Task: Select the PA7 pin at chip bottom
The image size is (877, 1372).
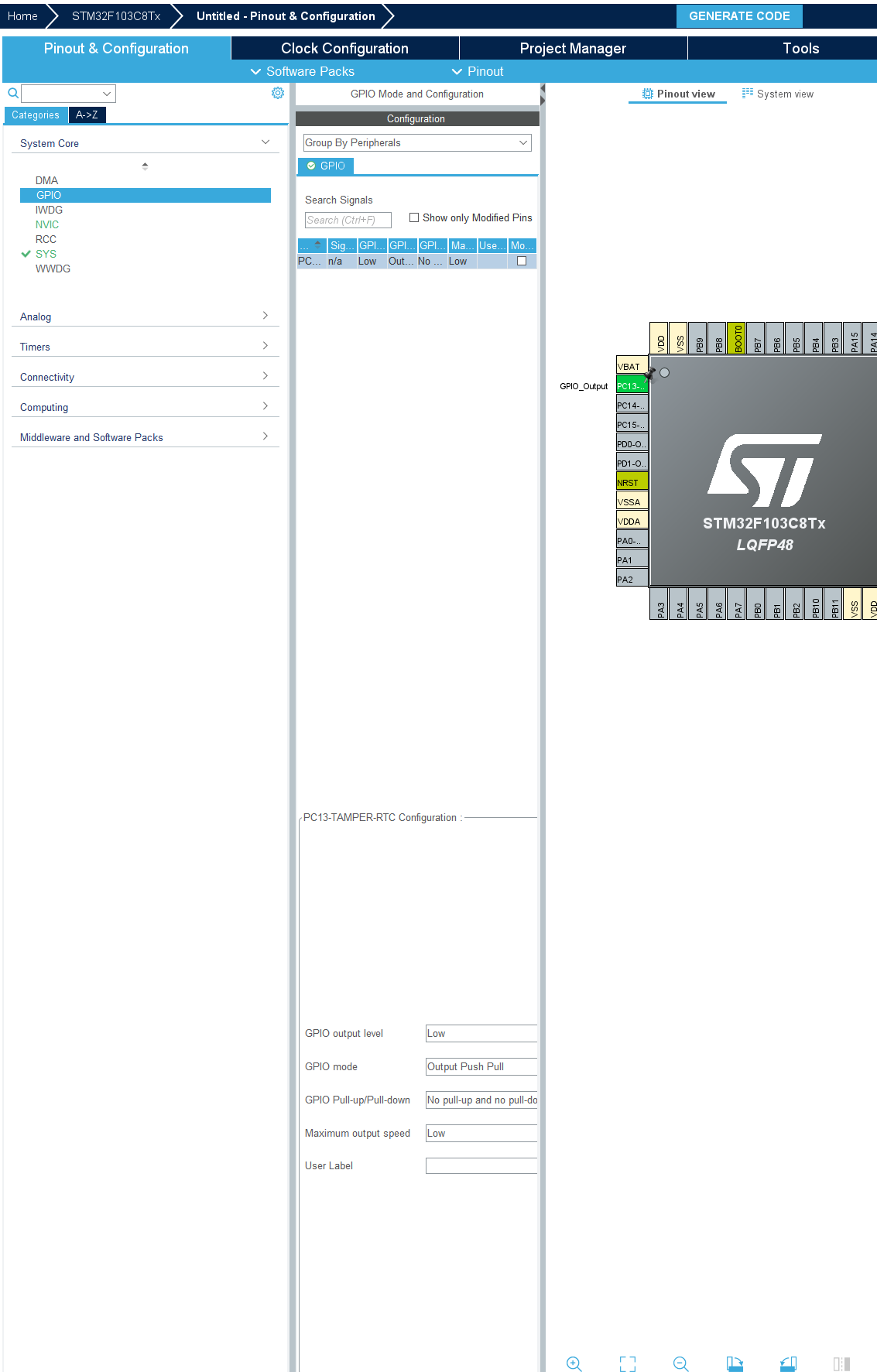Action: click(x=736, y=604)
